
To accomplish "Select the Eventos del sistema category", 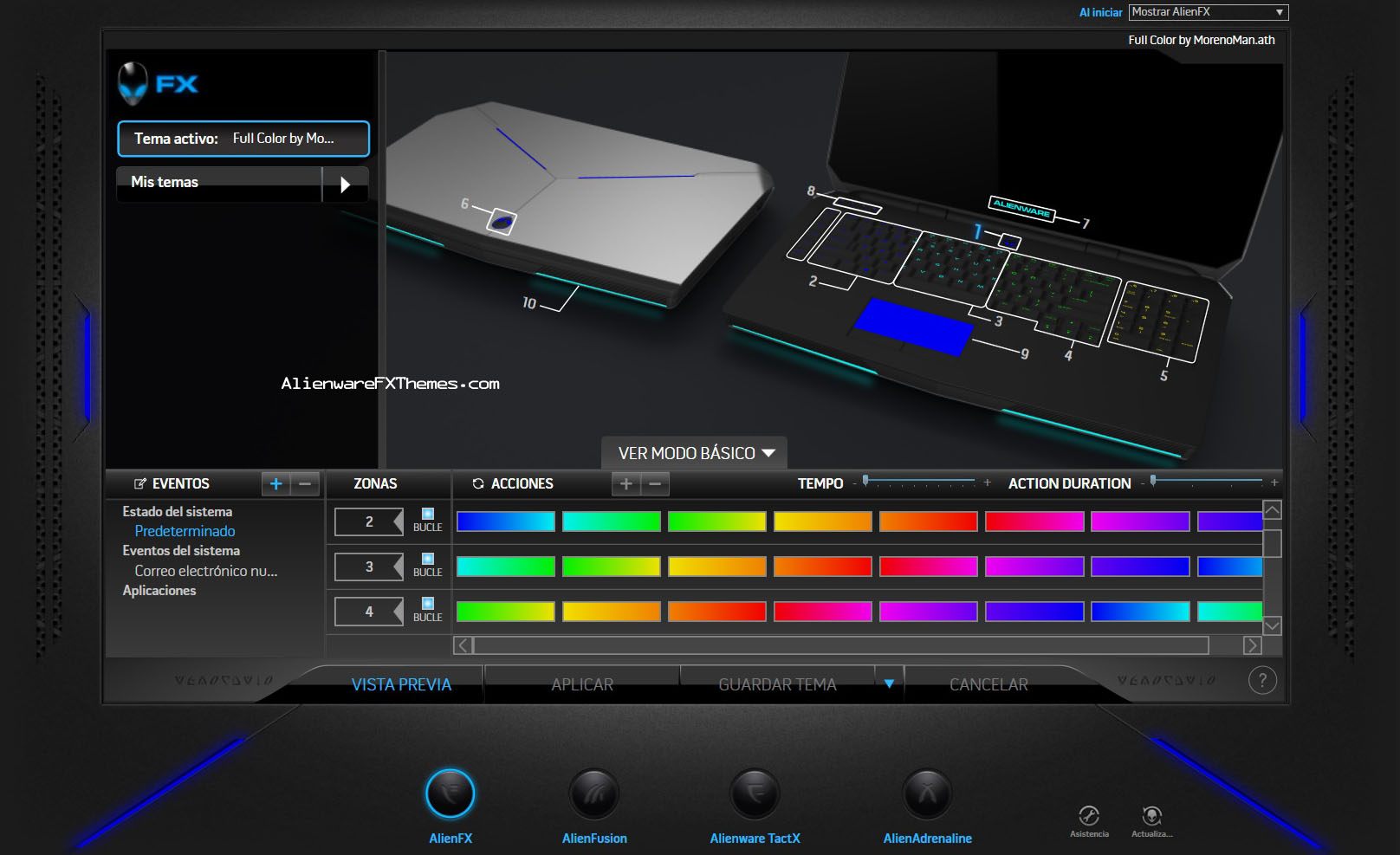I will [x=181, y=551].
